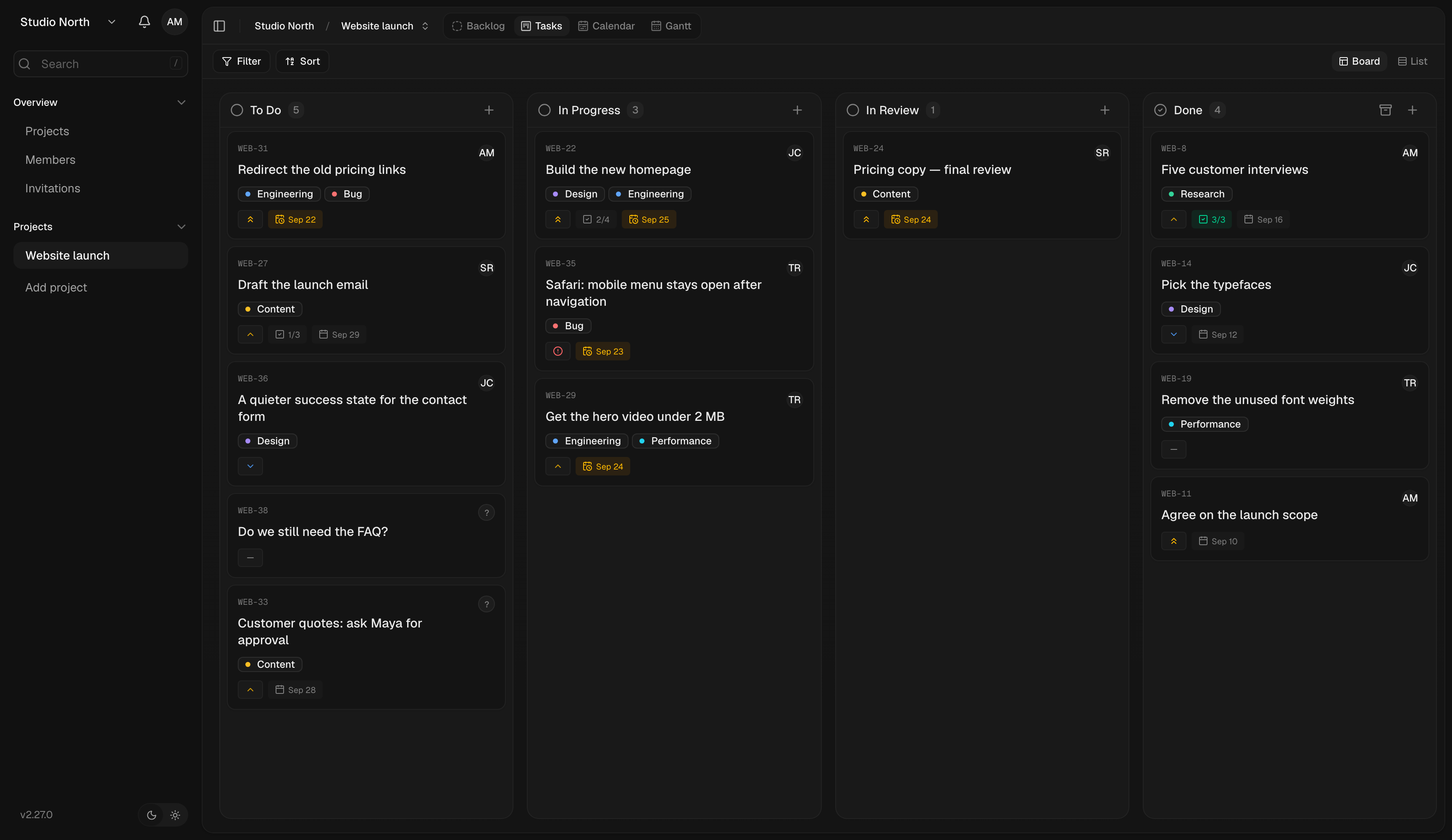Click the To Do status circle
The image size is (1452, 840).
(x=237, y=110)
